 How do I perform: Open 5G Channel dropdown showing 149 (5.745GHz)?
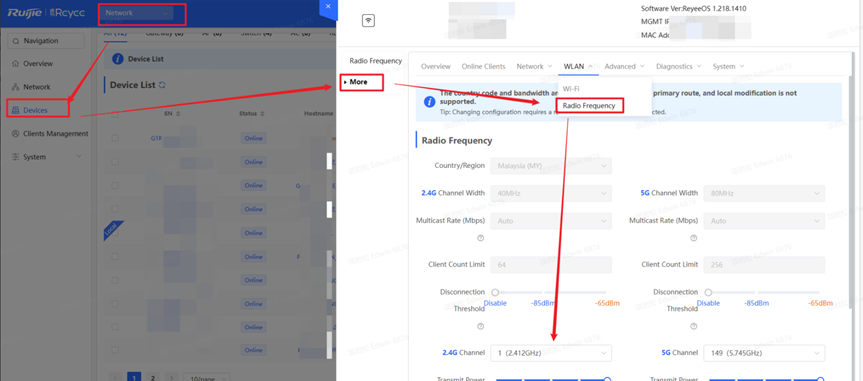(x=764, y=352)
